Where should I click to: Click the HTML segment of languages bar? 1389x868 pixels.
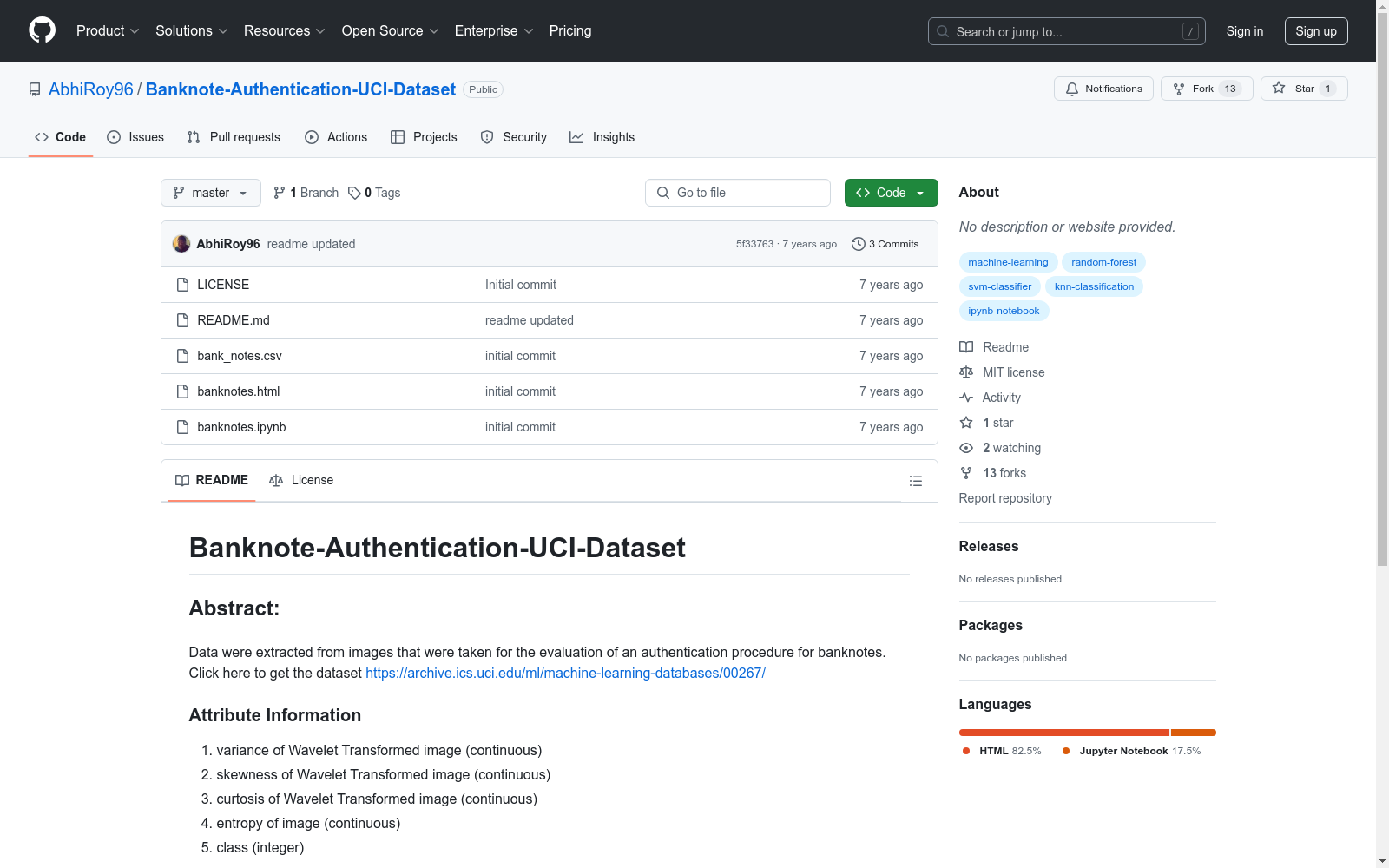(1063, 733)
